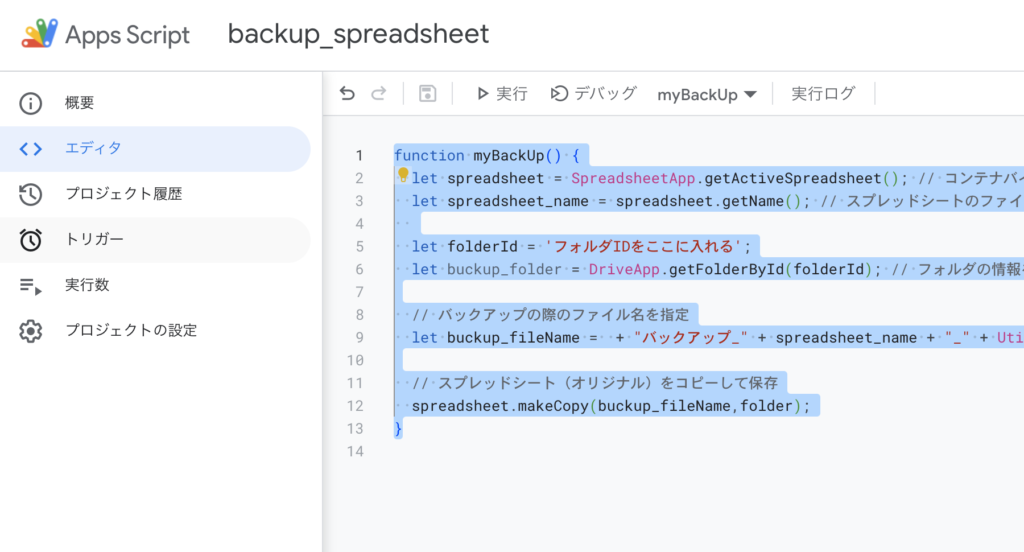Screen dimensions: 1024x552
Task: Open 実行数 executions list icon
Action: 31,285
